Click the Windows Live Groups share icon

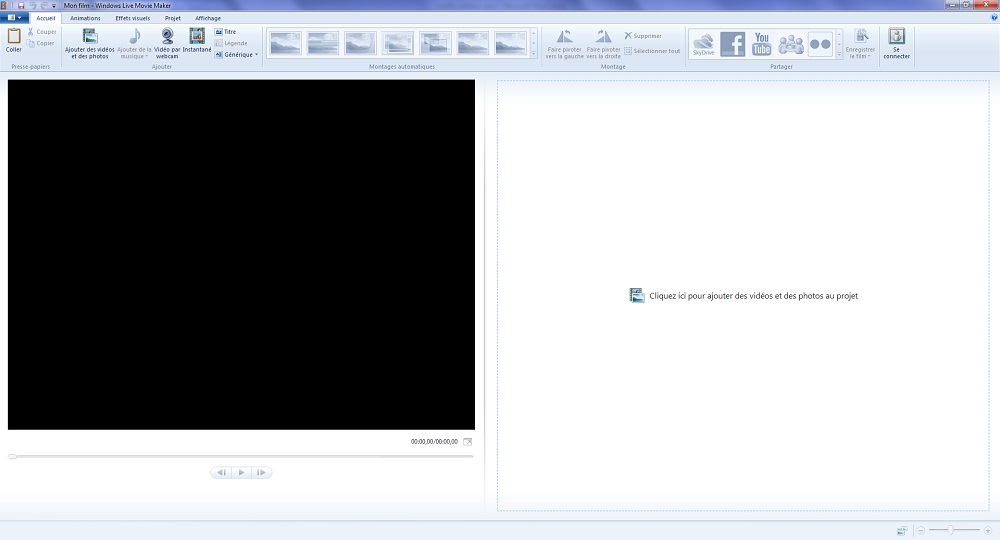(x=791, y=44)
